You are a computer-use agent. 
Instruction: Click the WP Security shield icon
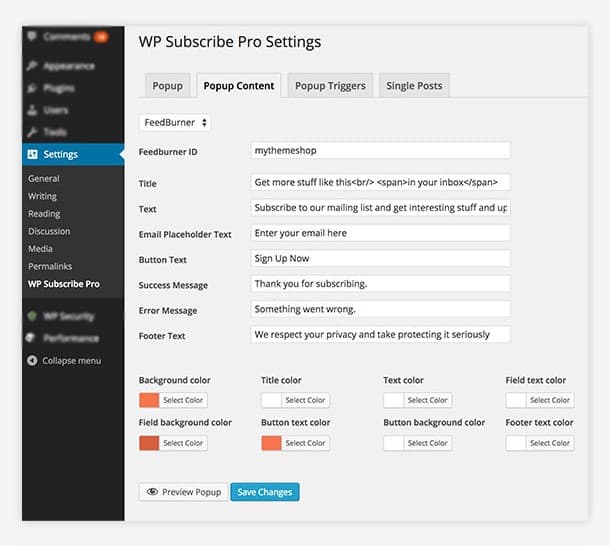coord(33,316)
